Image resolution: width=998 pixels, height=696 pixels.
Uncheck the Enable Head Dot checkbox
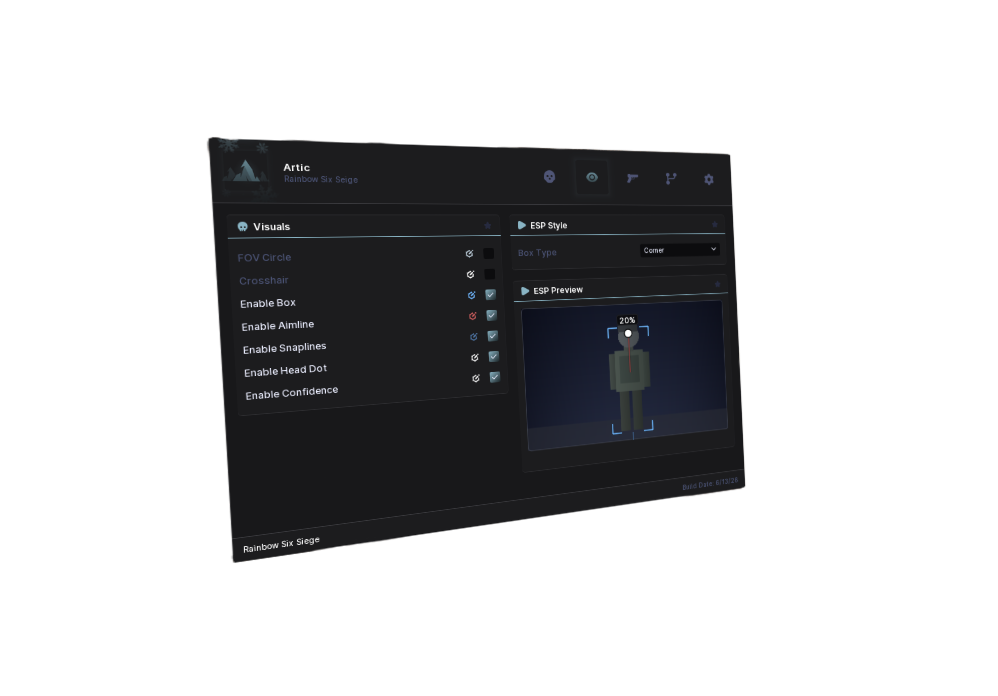pos(493,356)
